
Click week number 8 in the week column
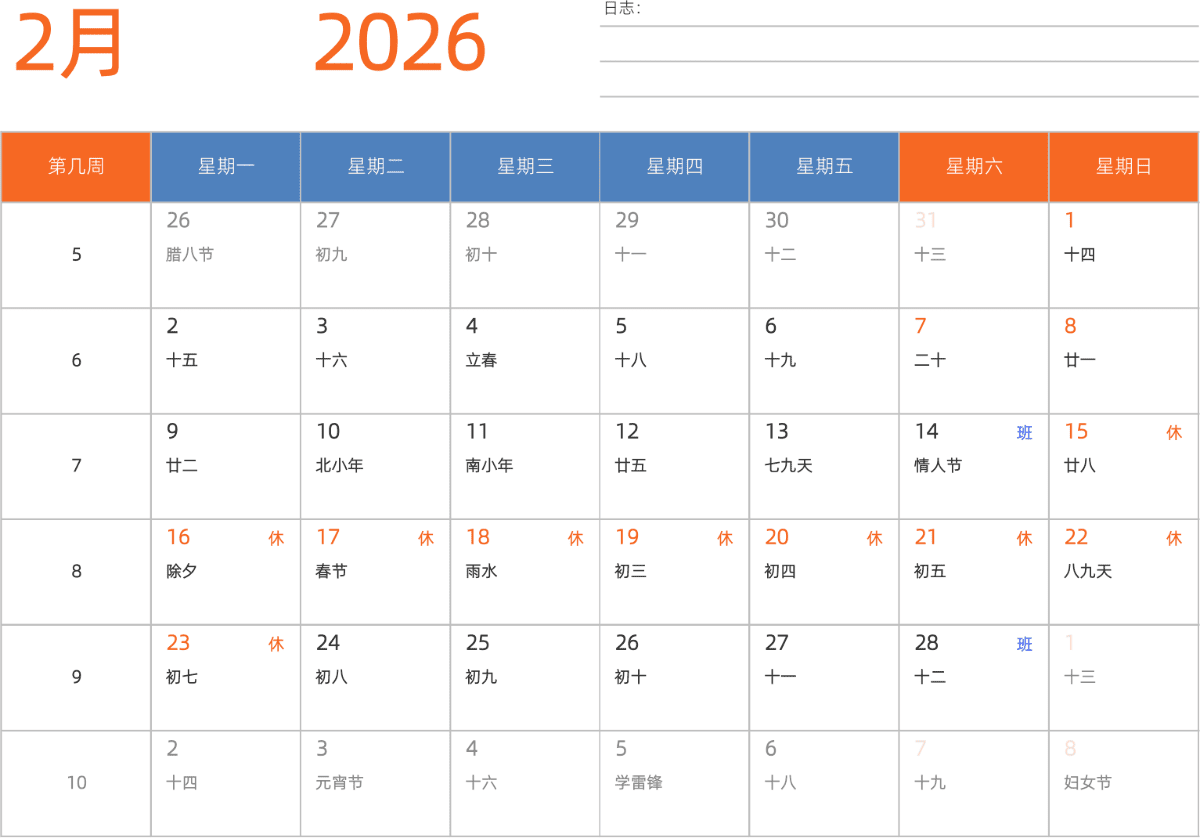(77, 572)
